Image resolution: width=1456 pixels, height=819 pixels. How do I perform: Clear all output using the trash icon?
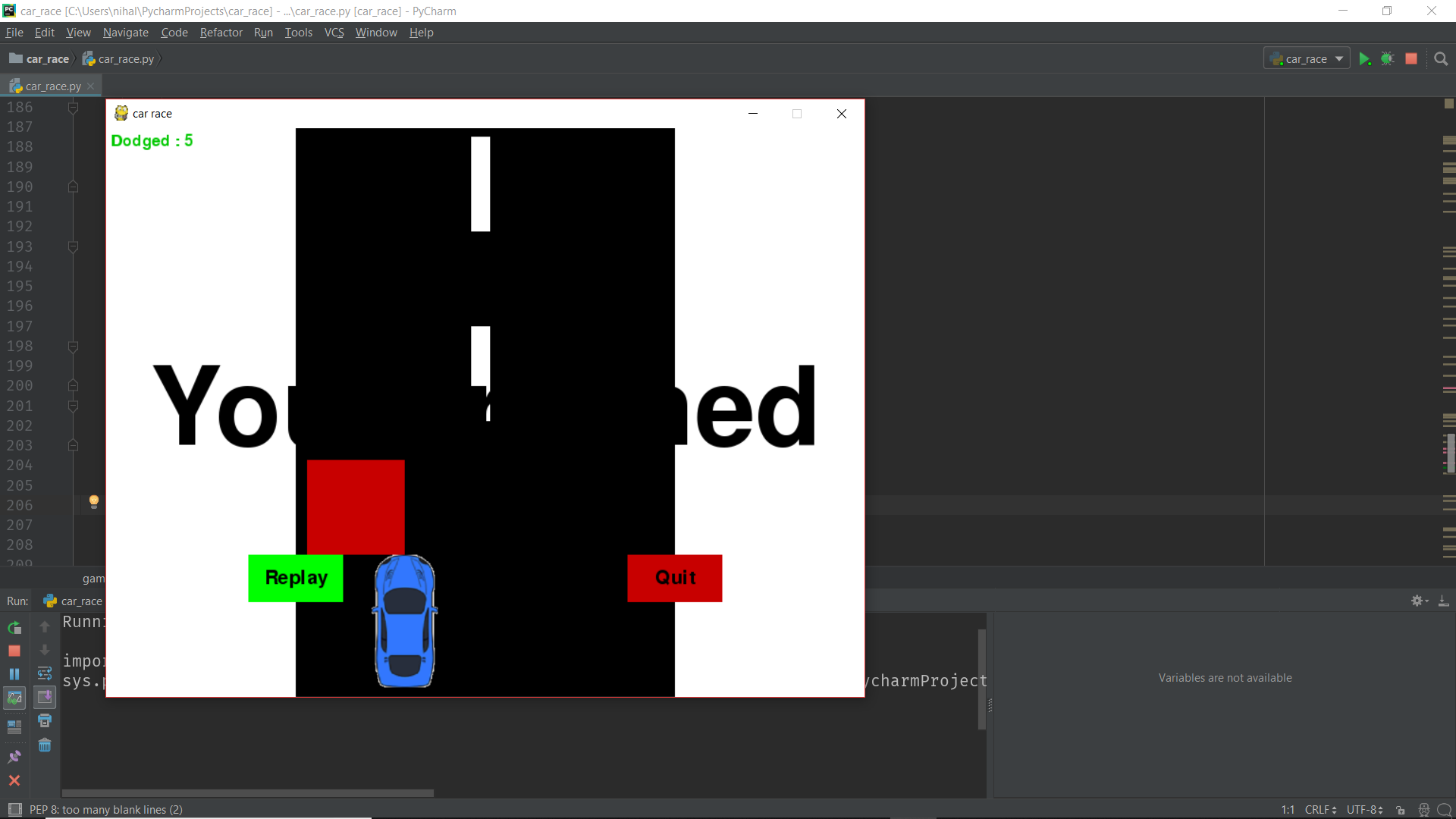tap(45, 745)
